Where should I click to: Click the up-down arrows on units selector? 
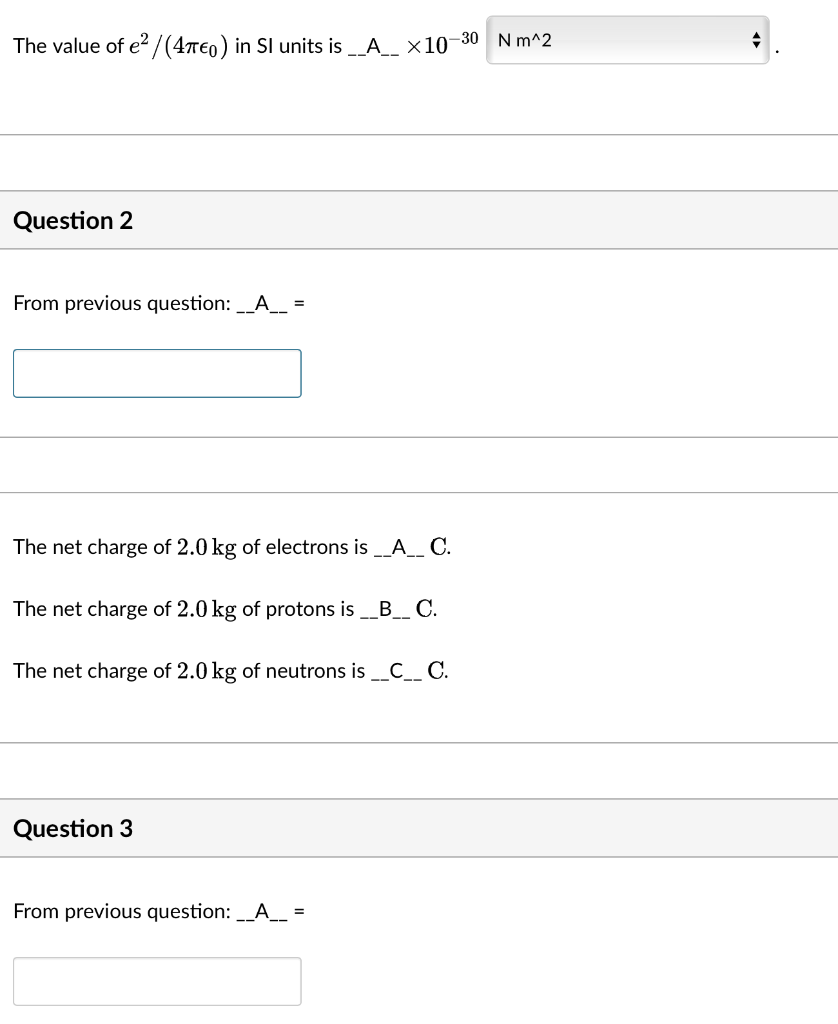pyautogui.click(x=757, y=41)
